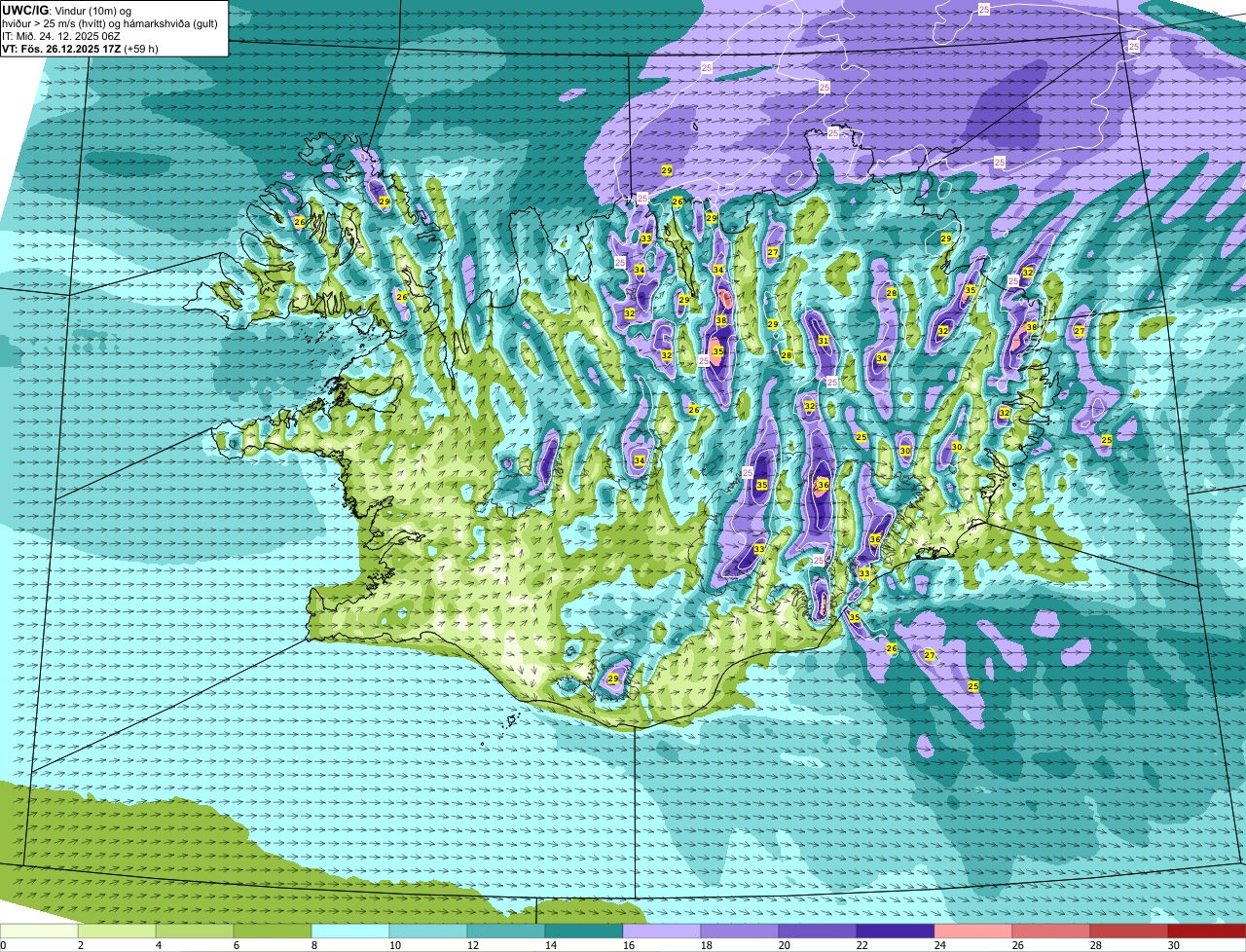Click the line "hviður > 25 m/s (hvítt) og hámarkshviða (gult)"

coord(110,23)
